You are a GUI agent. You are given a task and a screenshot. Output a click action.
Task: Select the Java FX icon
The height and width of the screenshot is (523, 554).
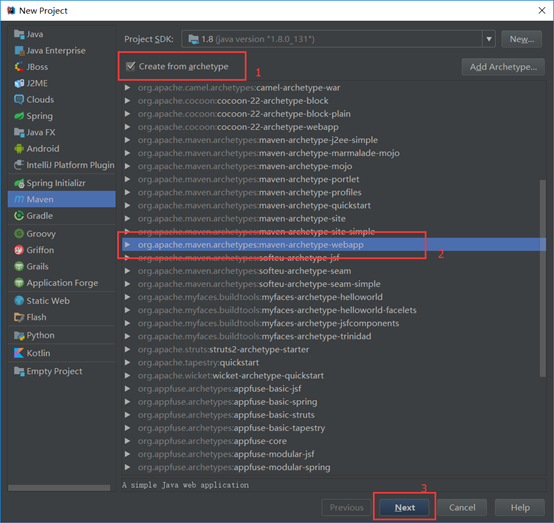click(19, 132)
